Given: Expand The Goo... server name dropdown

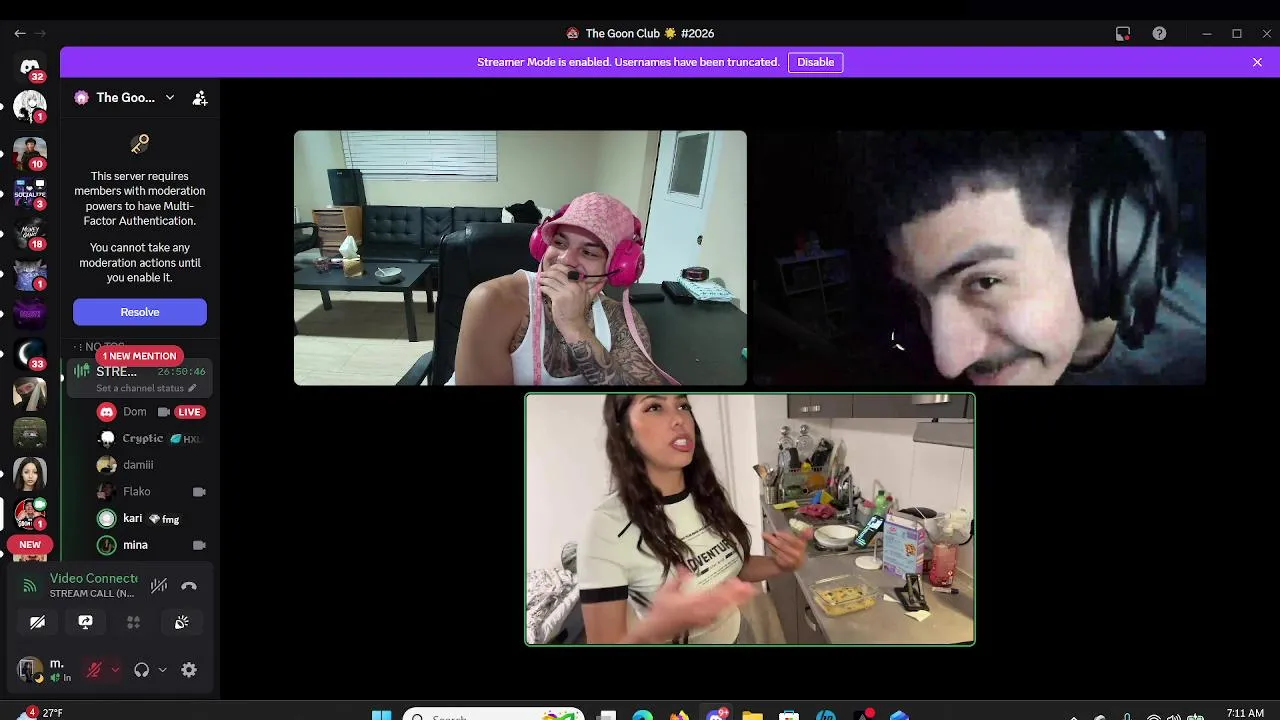Looking at the screenshot, I should point(170,98).
